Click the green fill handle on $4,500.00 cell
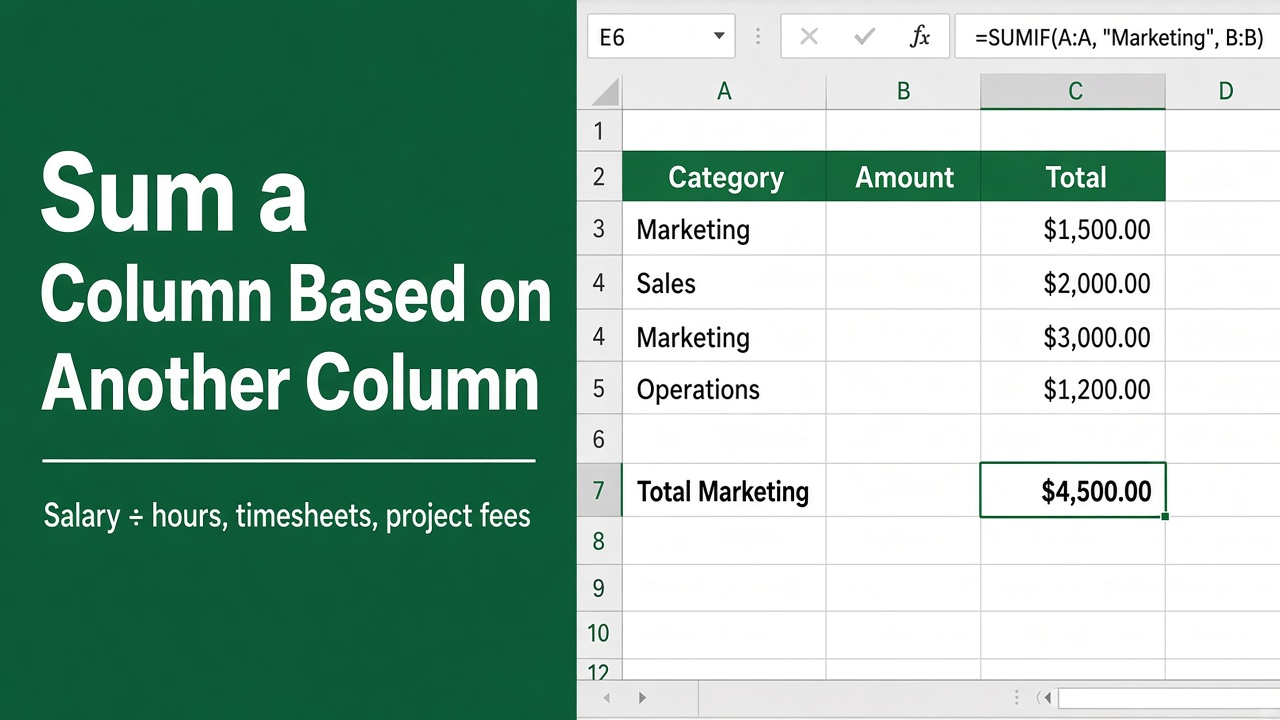Viewport: 1280px width, 720px height. [1166, 516]
